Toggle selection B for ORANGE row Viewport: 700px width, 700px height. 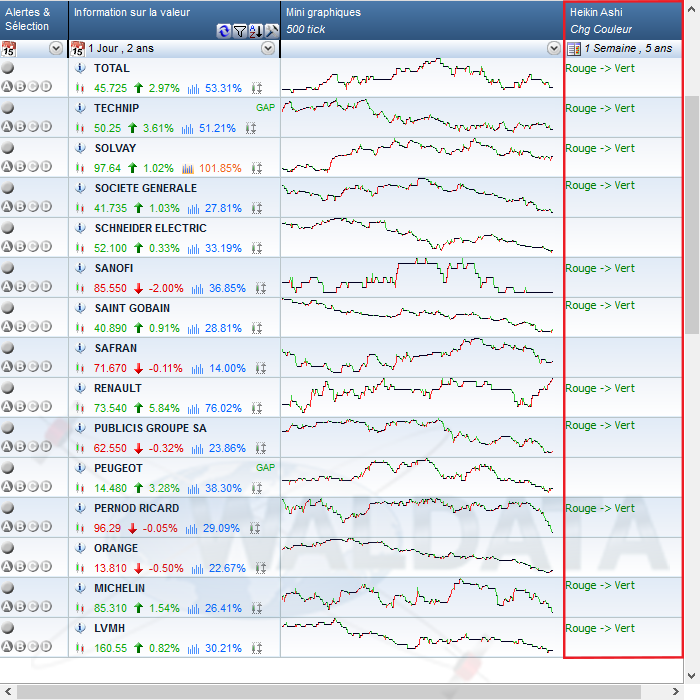click(20, 567)
